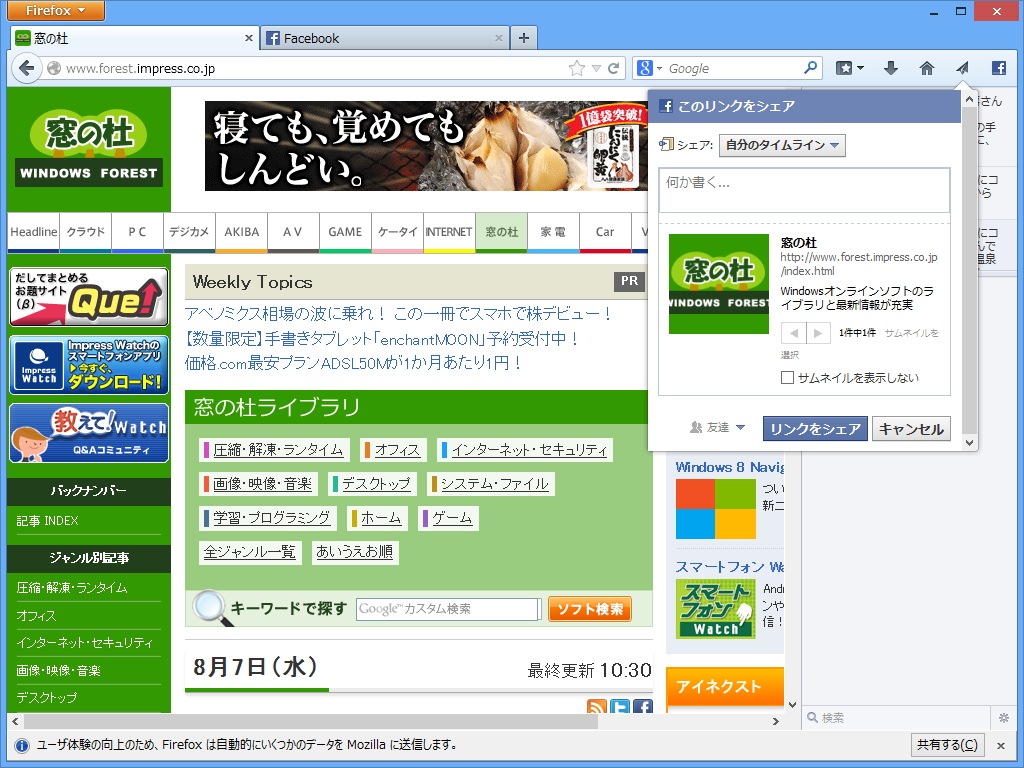Select the 窓の杜 tab
Viewport: 1024px width, 768px height.
coord(134,39)
